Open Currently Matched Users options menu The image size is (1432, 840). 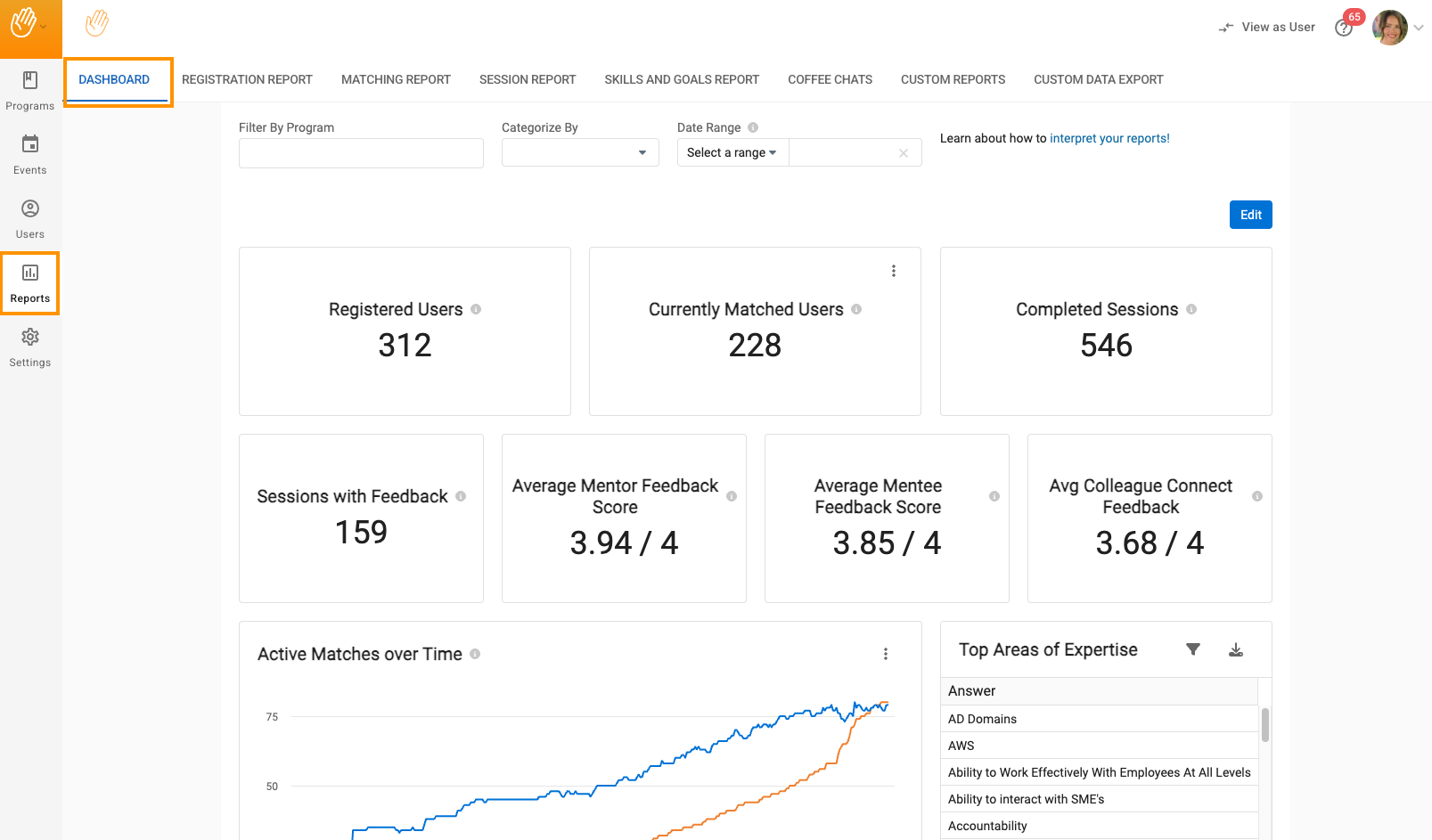[893, 271]
